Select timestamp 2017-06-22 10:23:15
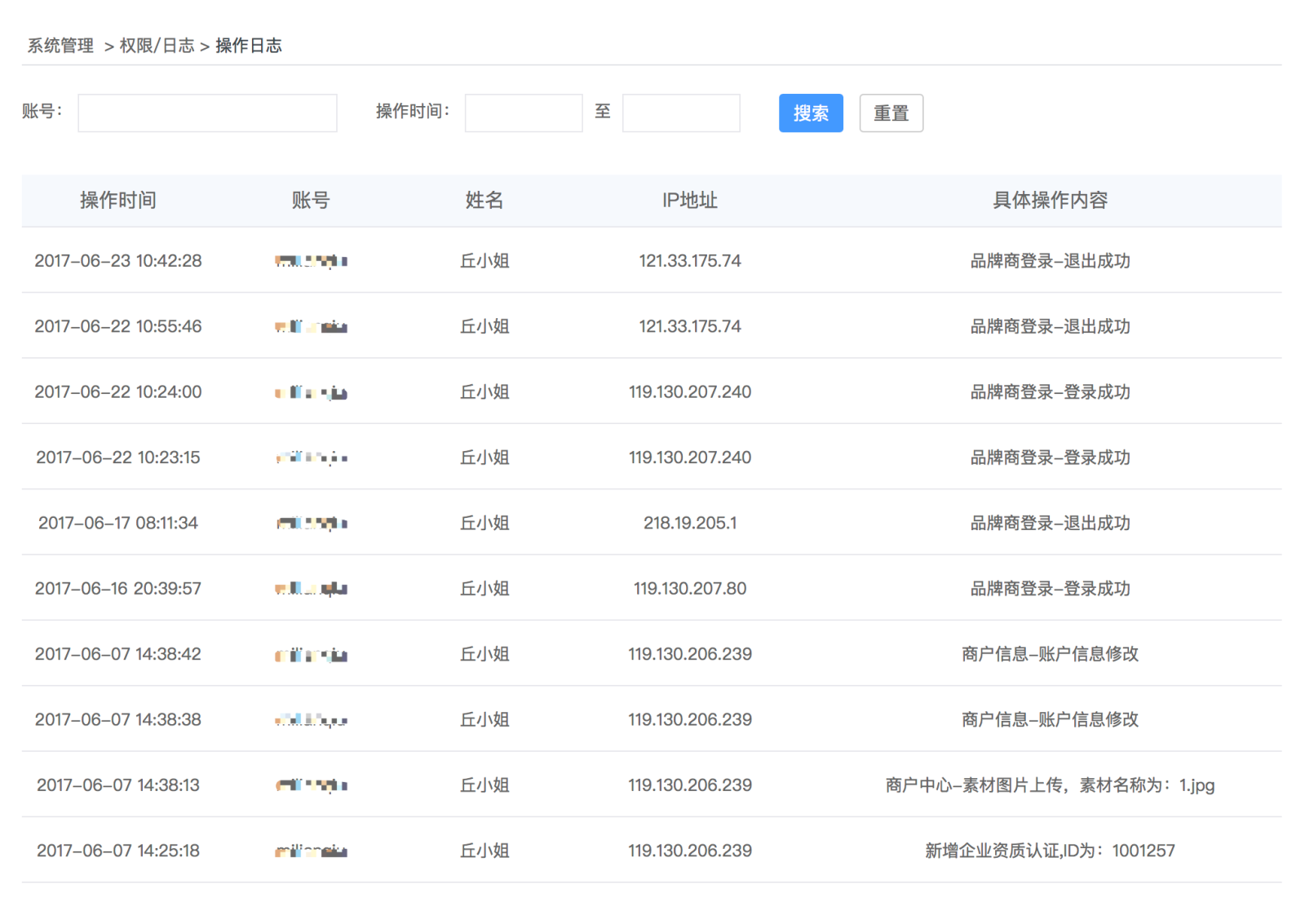Image resolution: width=1305 pixels, height=924 pixels. point(118,458)
